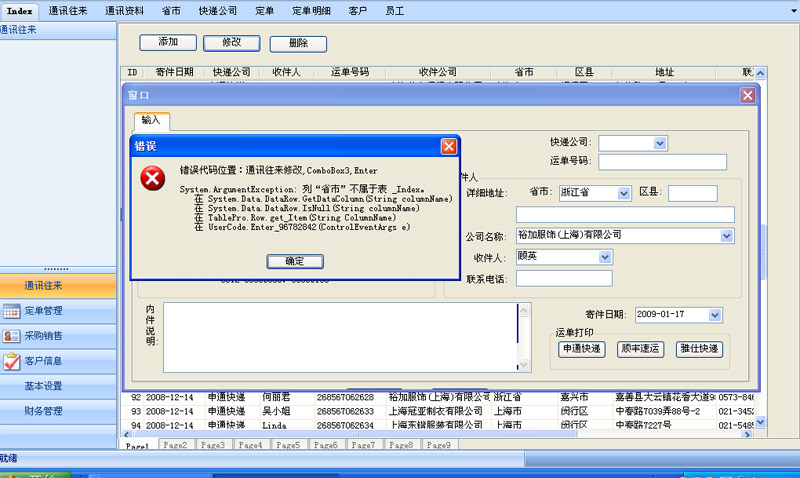Image resolution: width=800 pixels, height=478 pixels.
Task: Print waybill with 雅仕快递 button
Action: click(x=699, y=349)
